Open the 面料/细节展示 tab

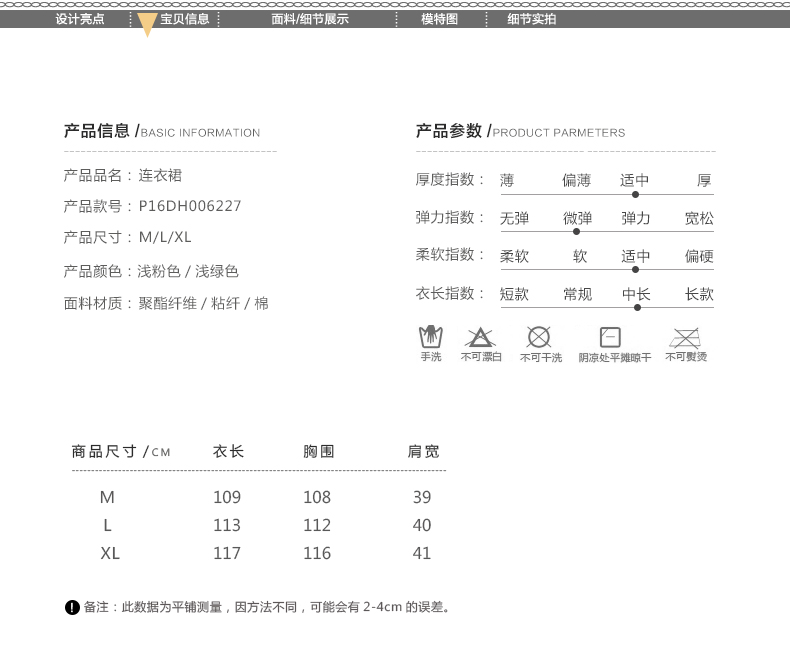coord(310,19)
